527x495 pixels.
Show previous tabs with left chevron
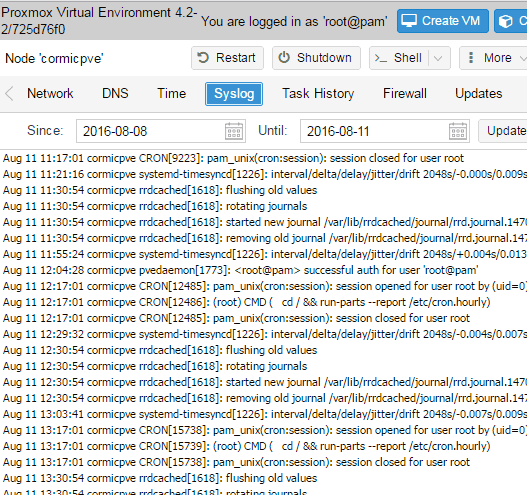click(x=9, y=93)
